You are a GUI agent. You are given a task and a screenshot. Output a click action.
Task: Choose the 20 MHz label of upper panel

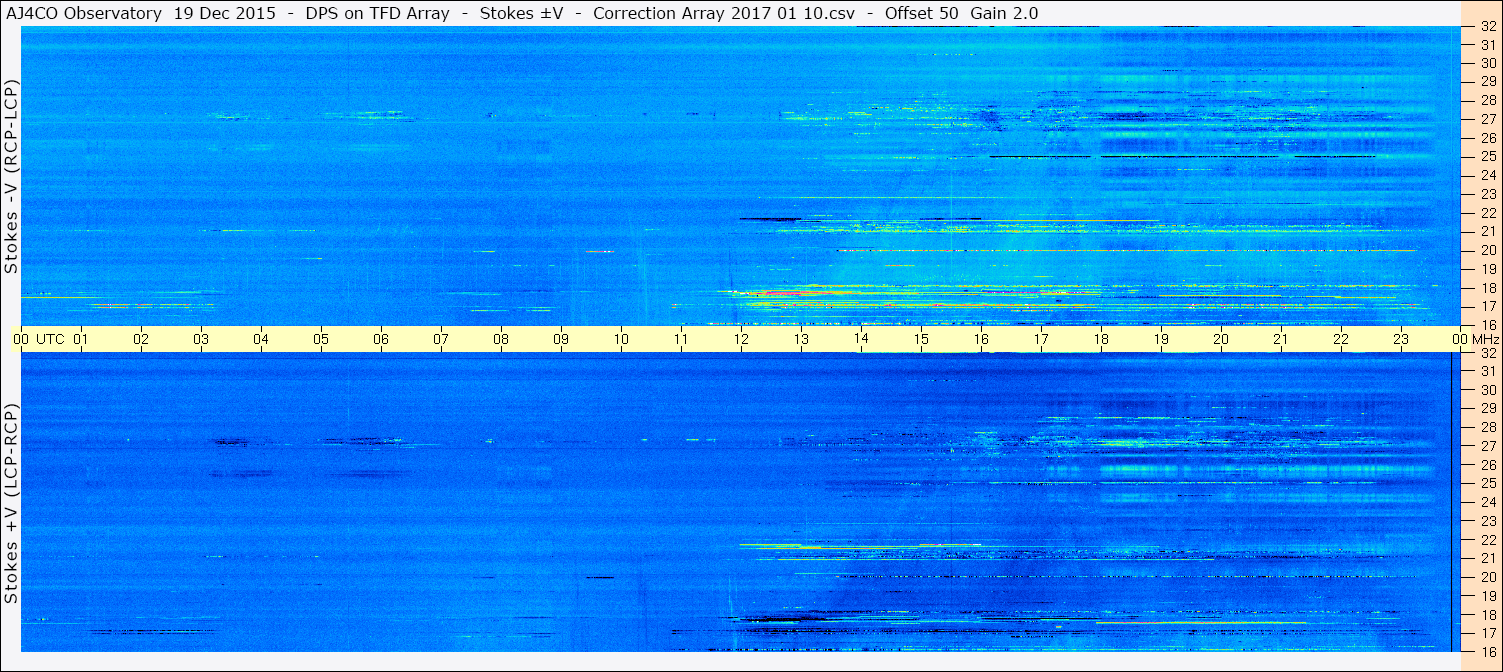pyautogui.click(x=1487, y=250)
